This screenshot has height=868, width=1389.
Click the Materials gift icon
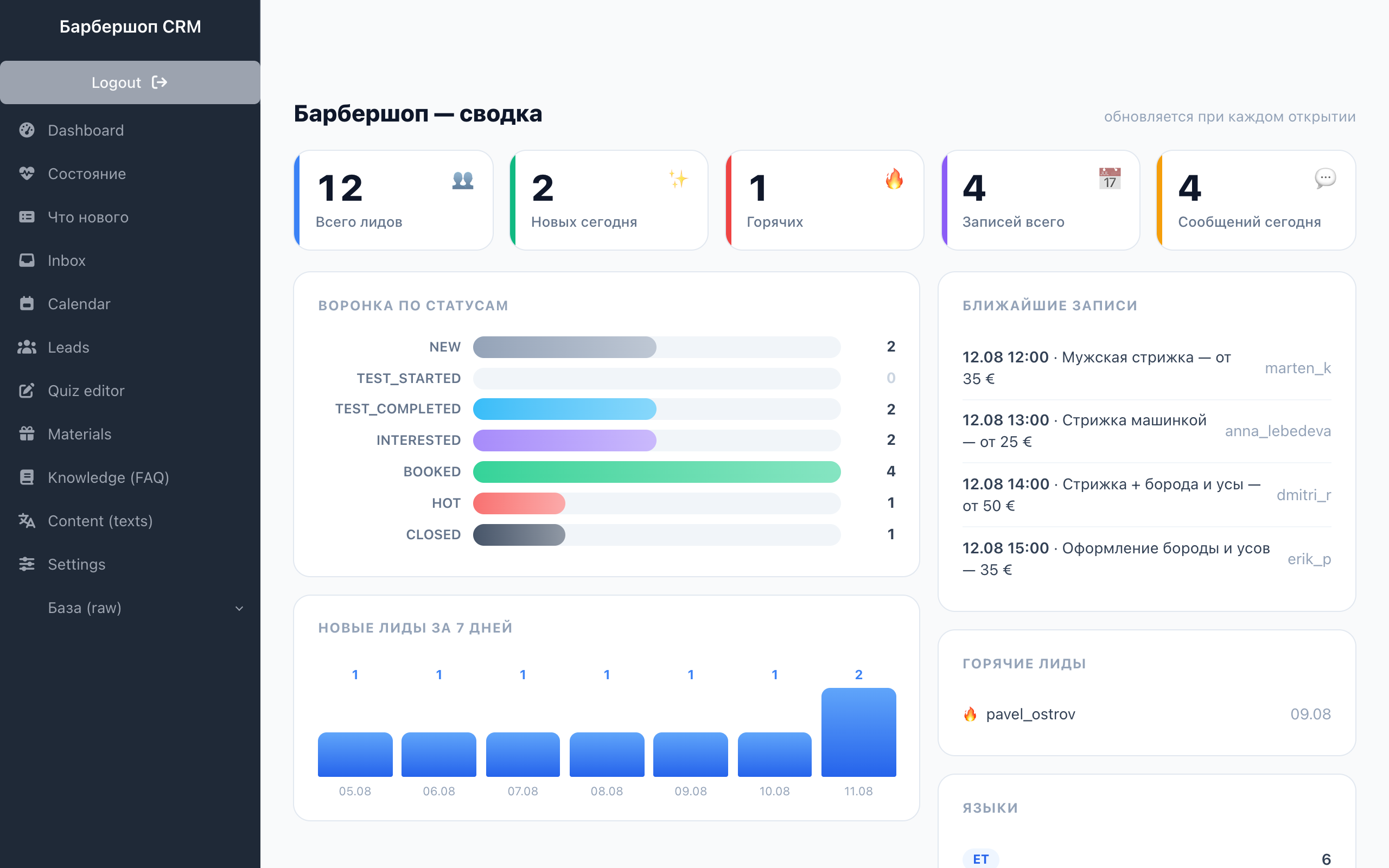pyautogui.click(x=27, y=433)
